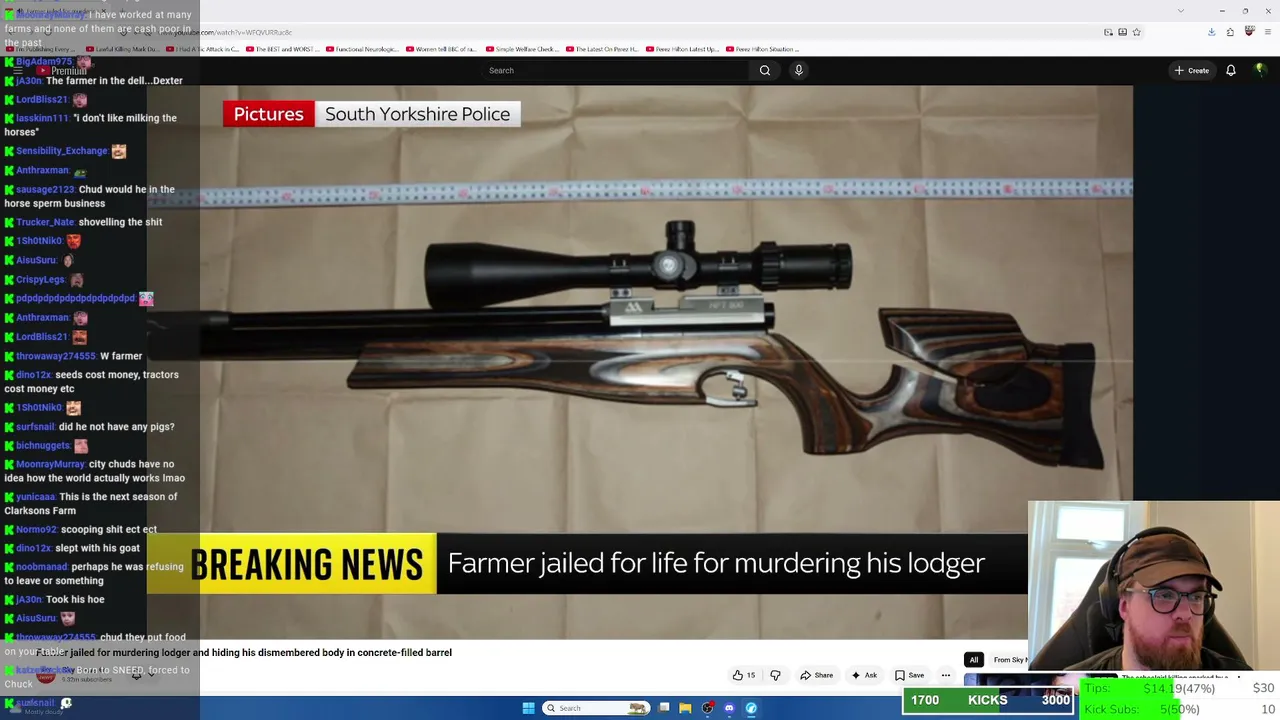Open the shield extension icon in toolbar
1280x720 pixels.
click(x=1249, y=32)
